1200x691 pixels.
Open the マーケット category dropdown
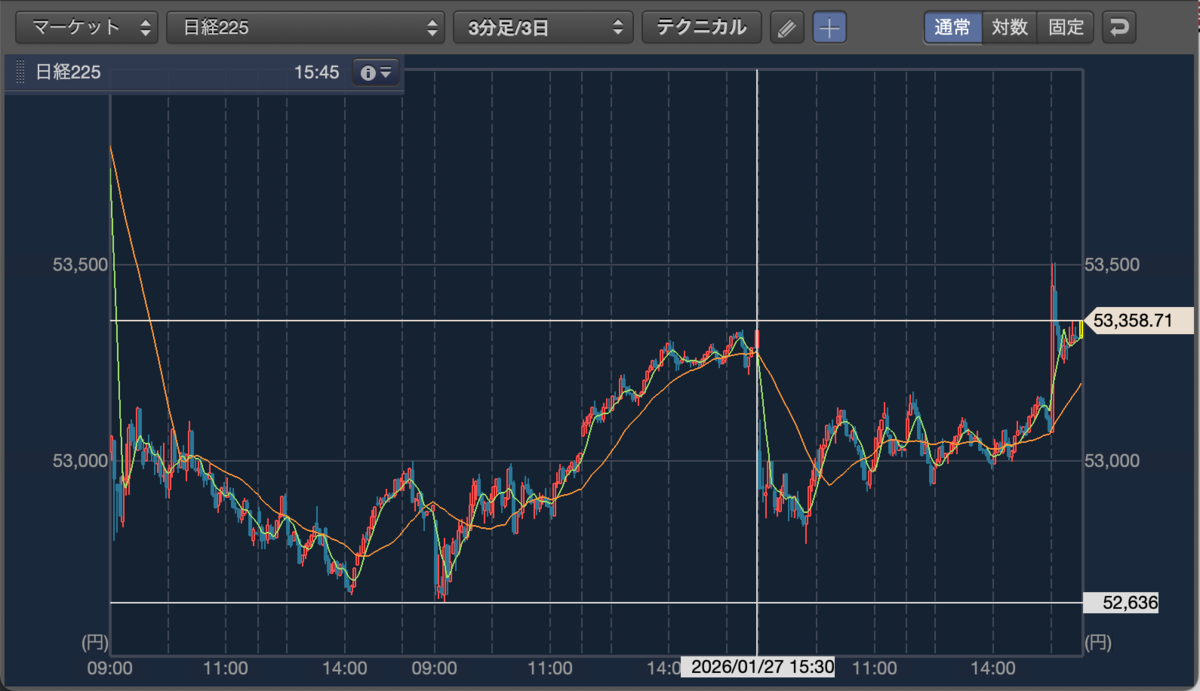(89, 27)
